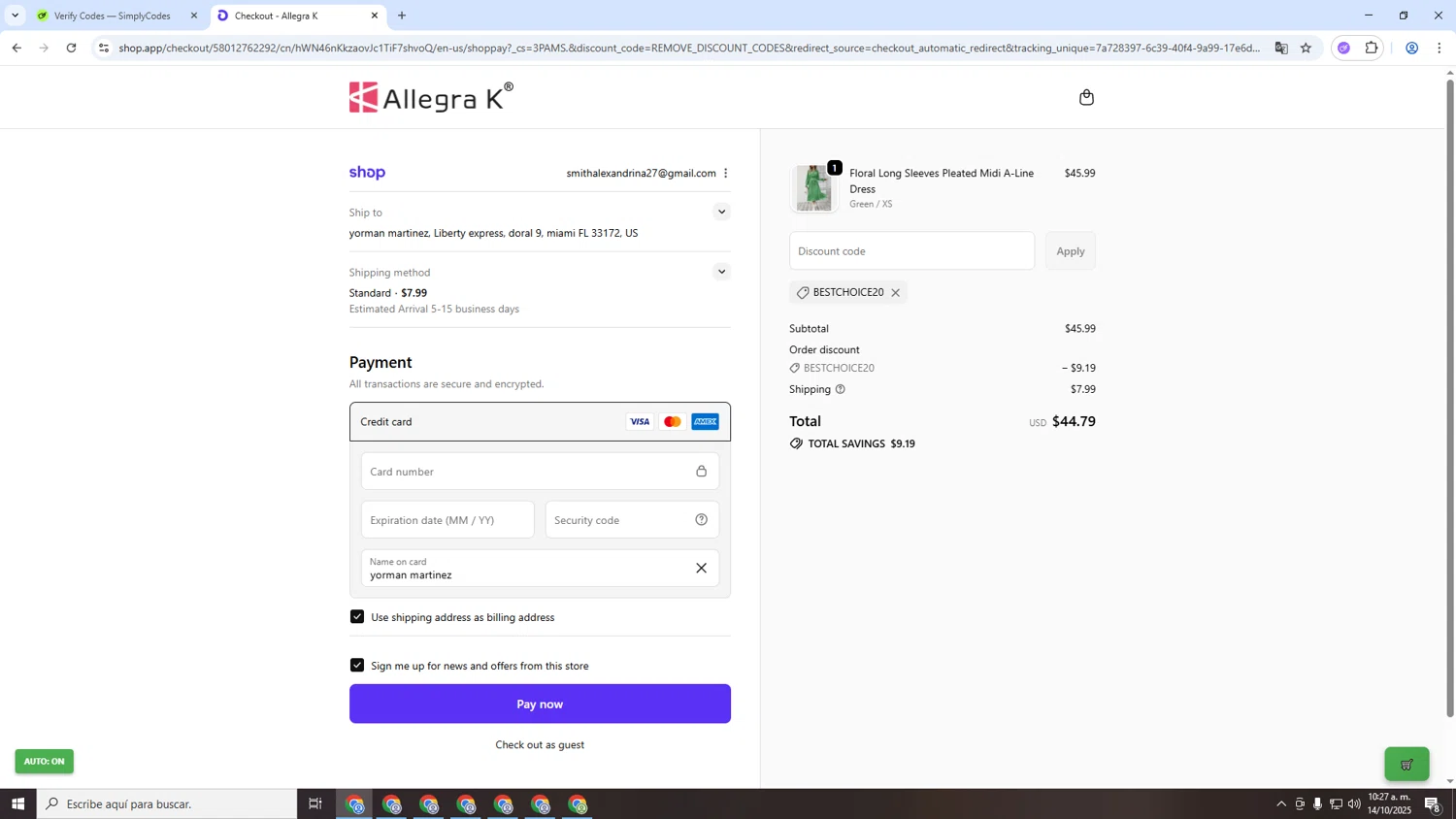The image size is (1456, 819).
Task: Expand the Ship to section
Action: 721,212
